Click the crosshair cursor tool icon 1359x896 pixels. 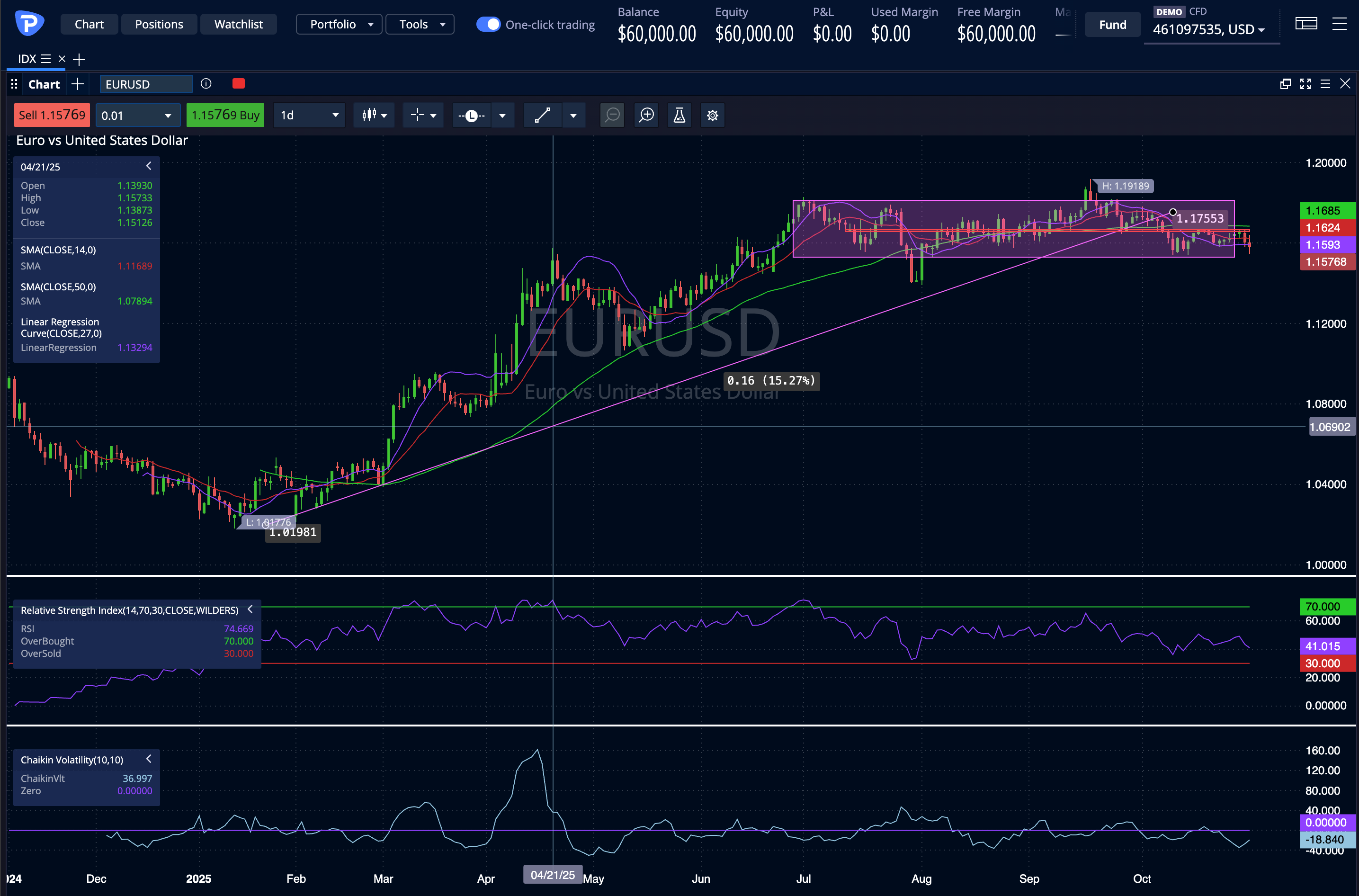click(418, 116)
